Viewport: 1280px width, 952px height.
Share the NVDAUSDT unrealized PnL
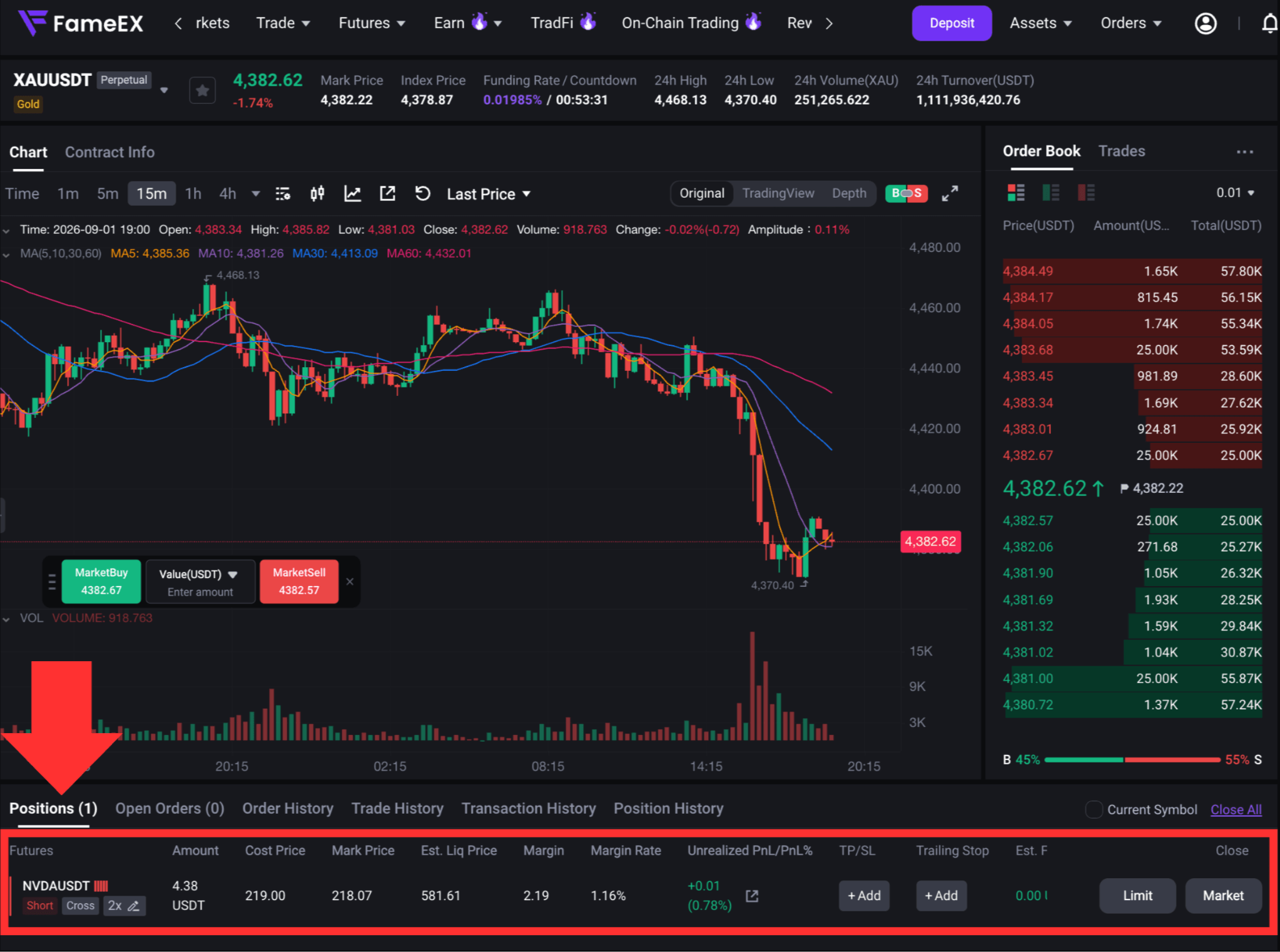tap(752, 896)
